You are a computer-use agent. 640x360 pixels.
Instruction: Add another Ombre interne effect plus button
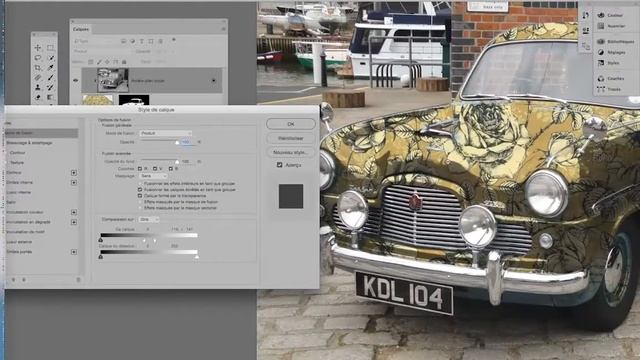[x=74, y=182]
